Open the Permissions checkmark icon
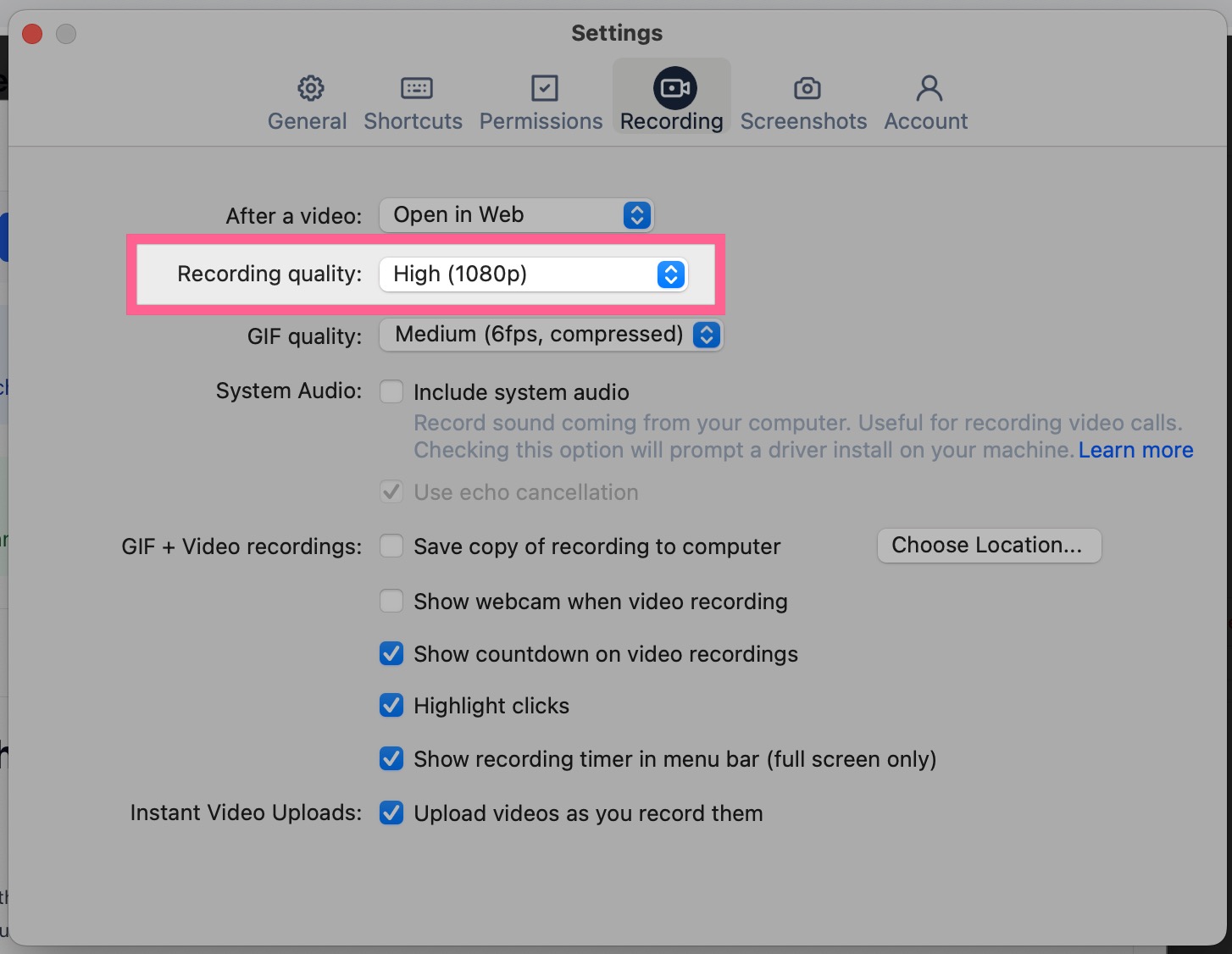This screenshot has height=954, width=1232. 544,88
